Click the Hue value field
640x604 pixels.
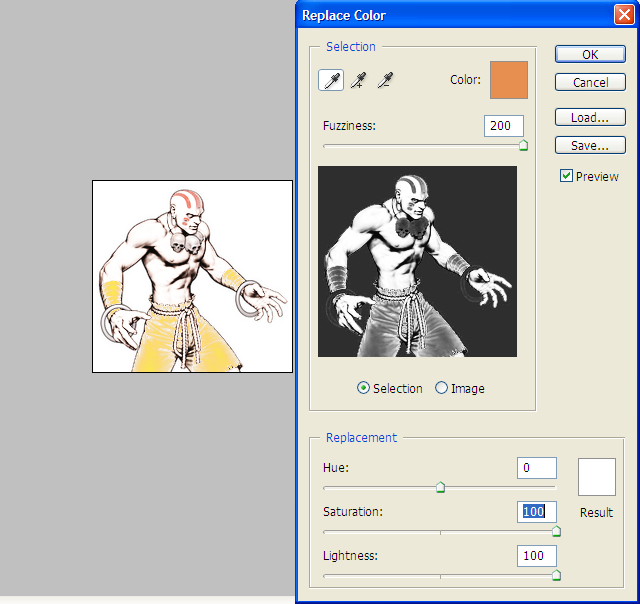pyautogui.click(x=537, y=468)
